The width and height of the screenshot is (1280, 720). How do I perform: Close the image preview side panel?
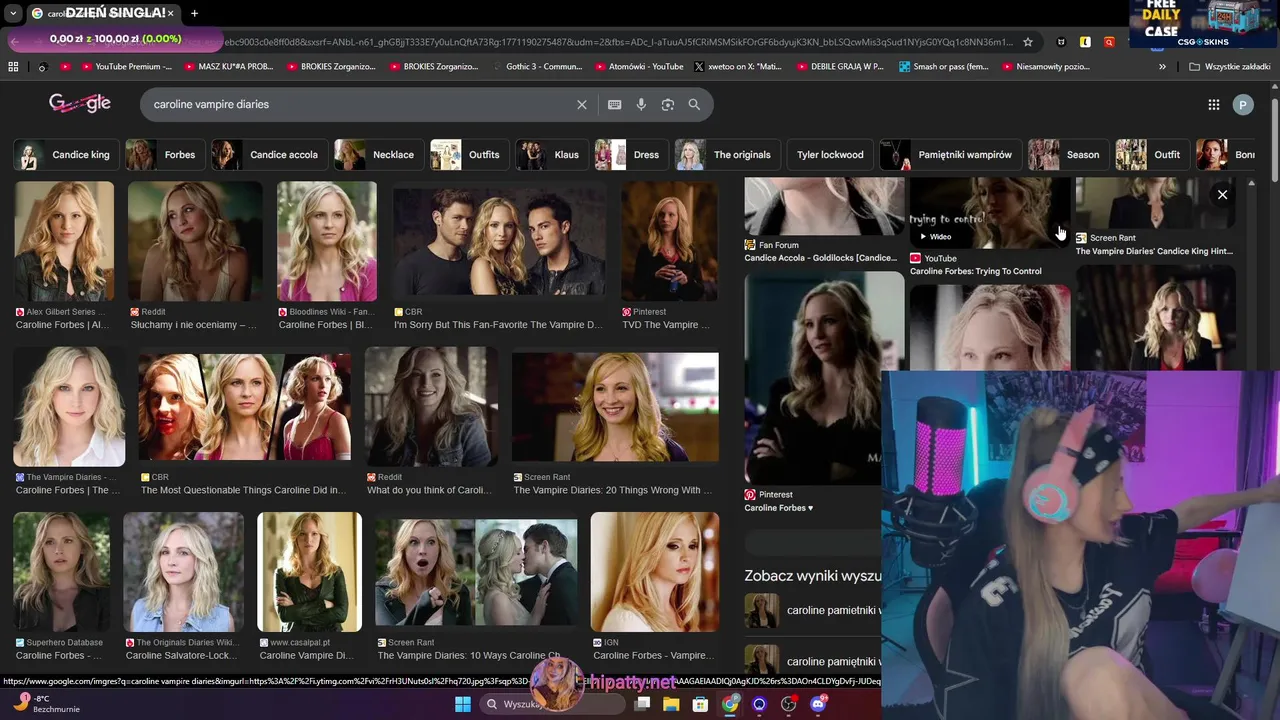tap(1222, 195)
